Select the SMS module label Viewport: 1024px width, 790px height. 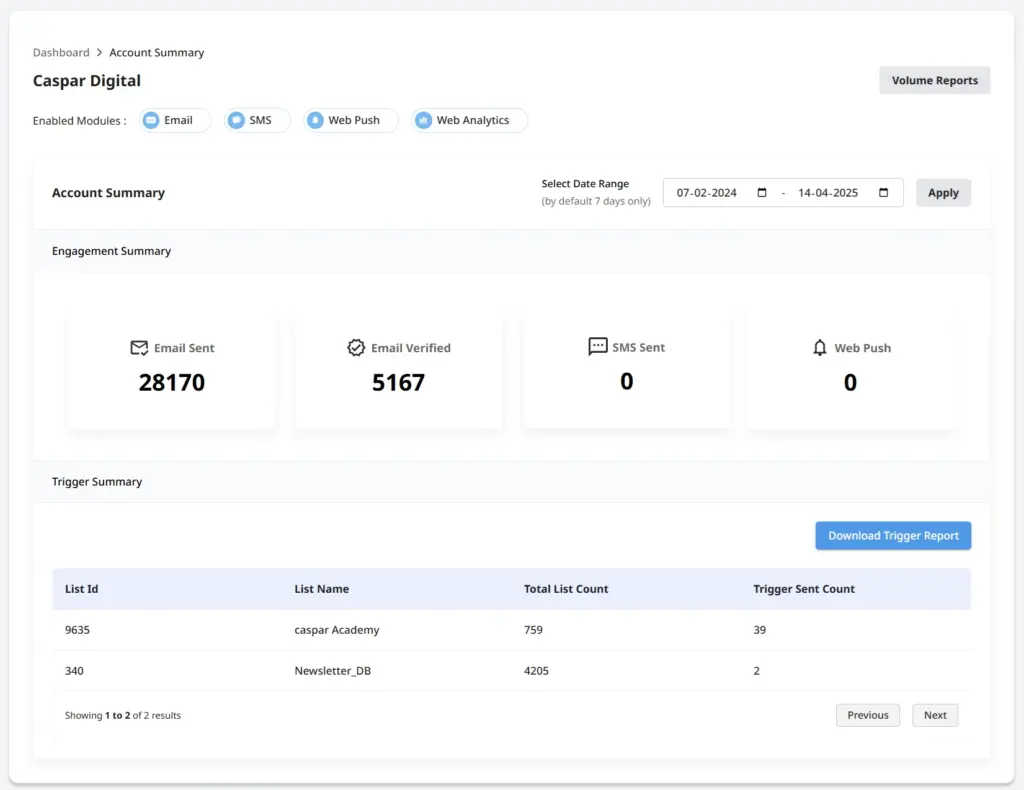click(x=260, y=120)
